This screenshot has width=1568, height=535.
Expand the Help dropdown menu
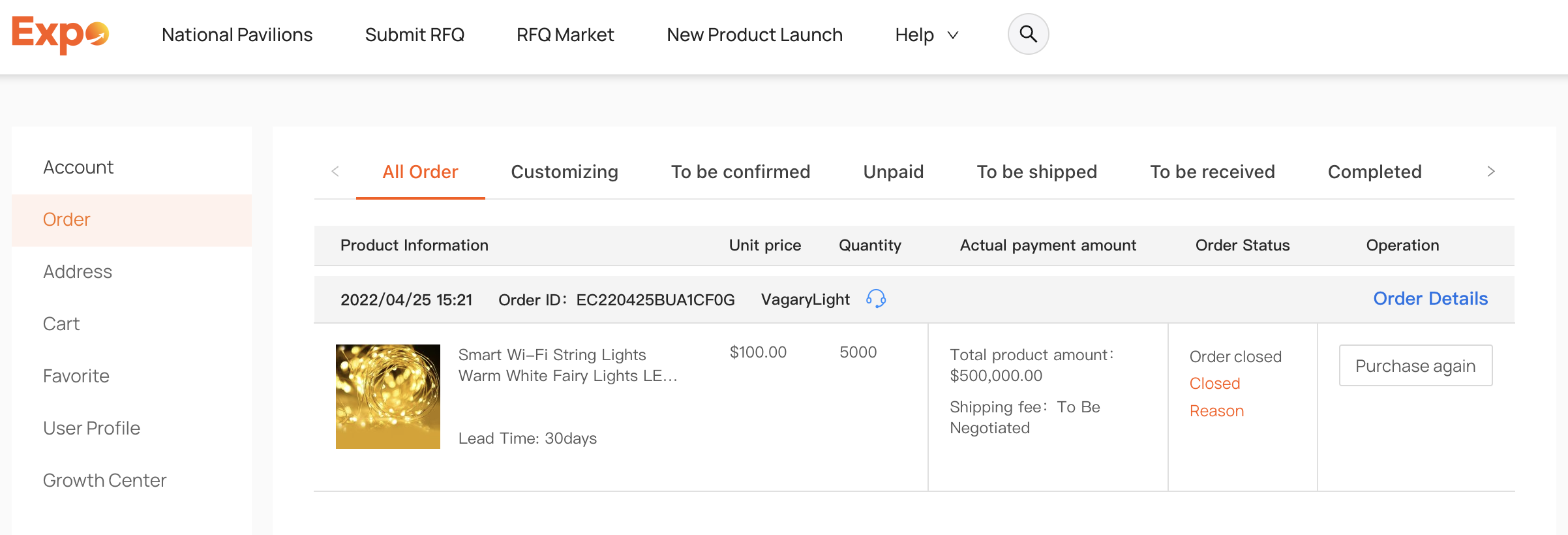coord(926,35)
